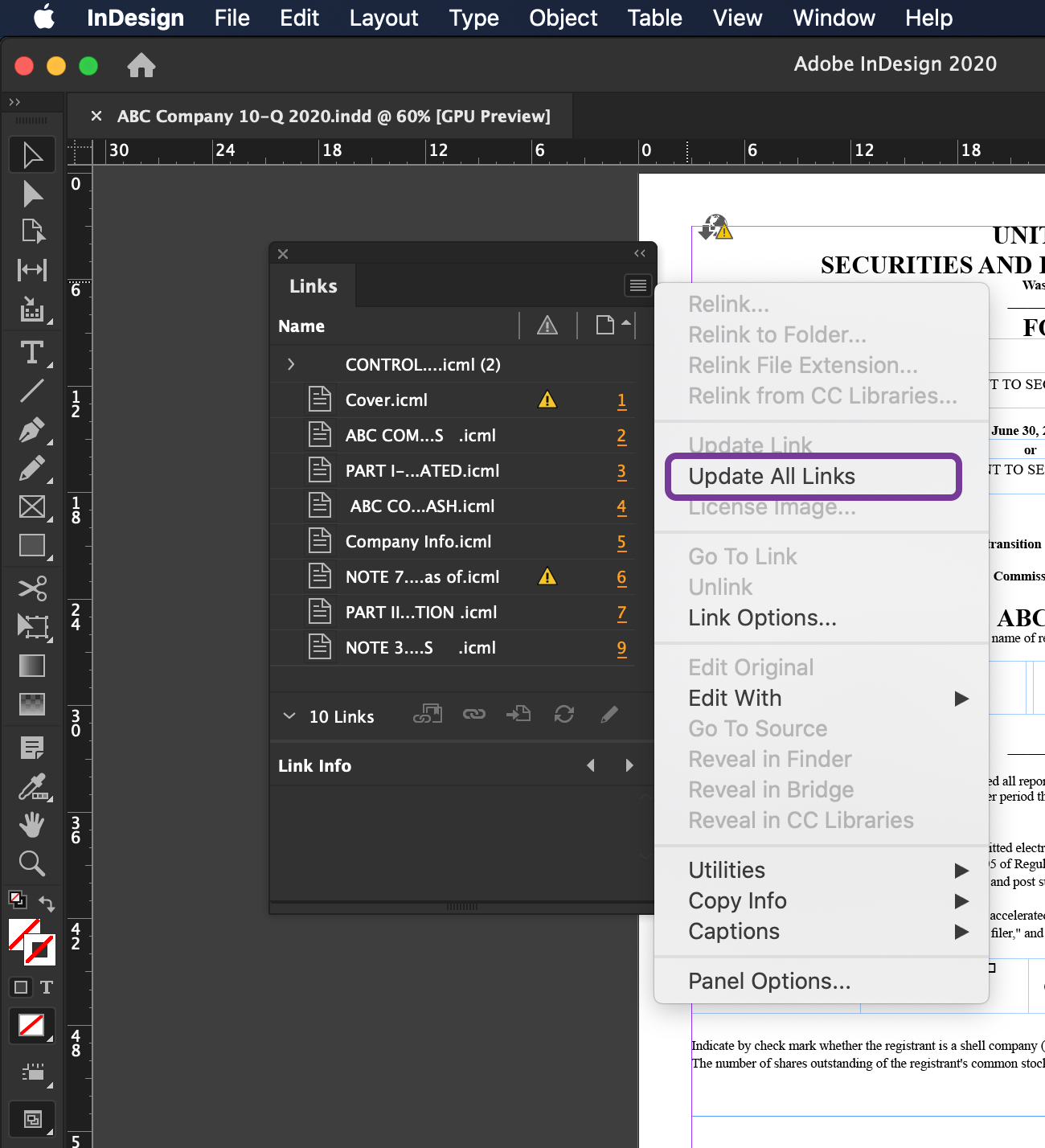Select the Scissors tool
Viewport: 1045px width, 1148px height.
click(32, 588)
